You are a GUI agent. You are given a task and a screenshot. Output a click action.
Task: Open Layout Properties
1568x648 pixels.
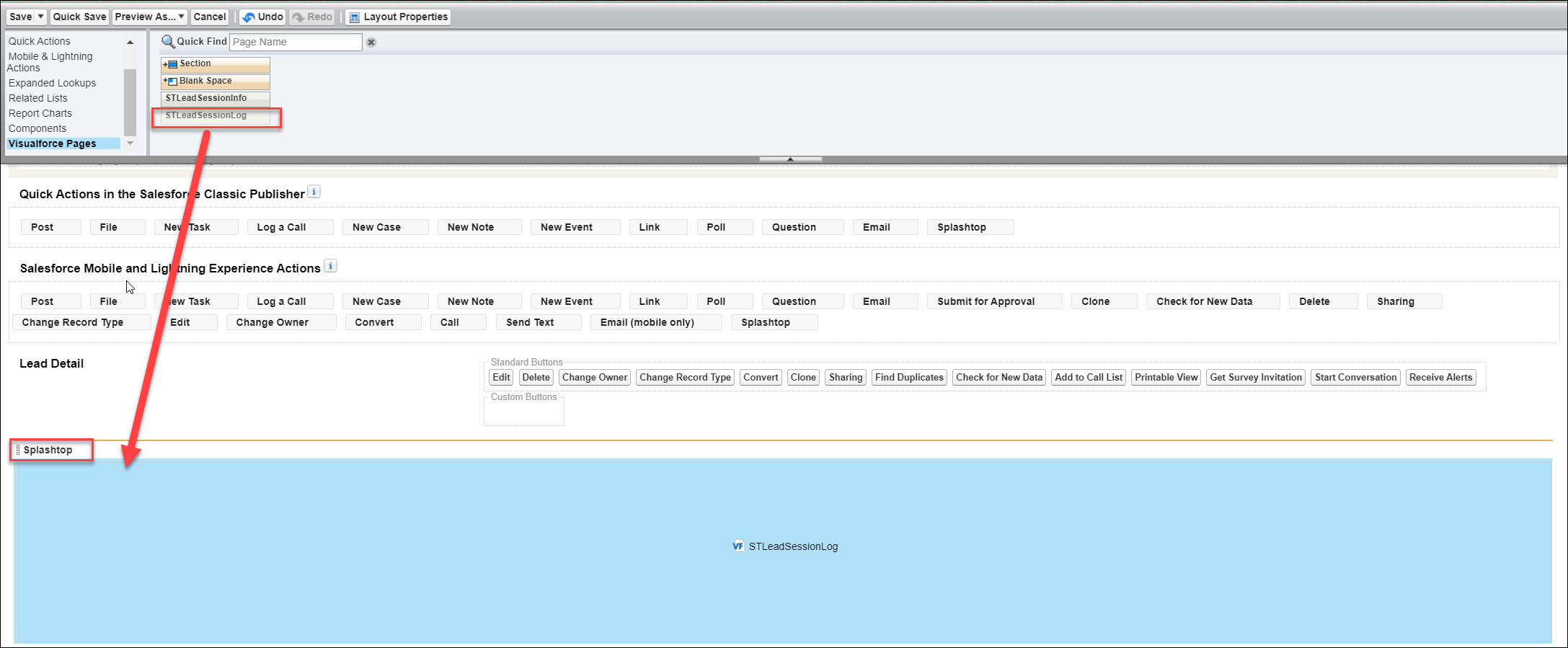(398, 17)
